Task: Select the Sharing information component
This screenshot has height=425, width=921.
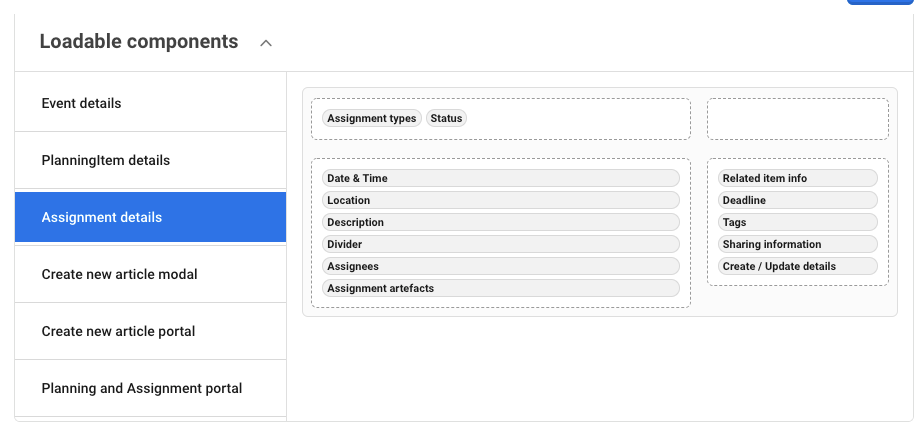Action: point(797,244)
